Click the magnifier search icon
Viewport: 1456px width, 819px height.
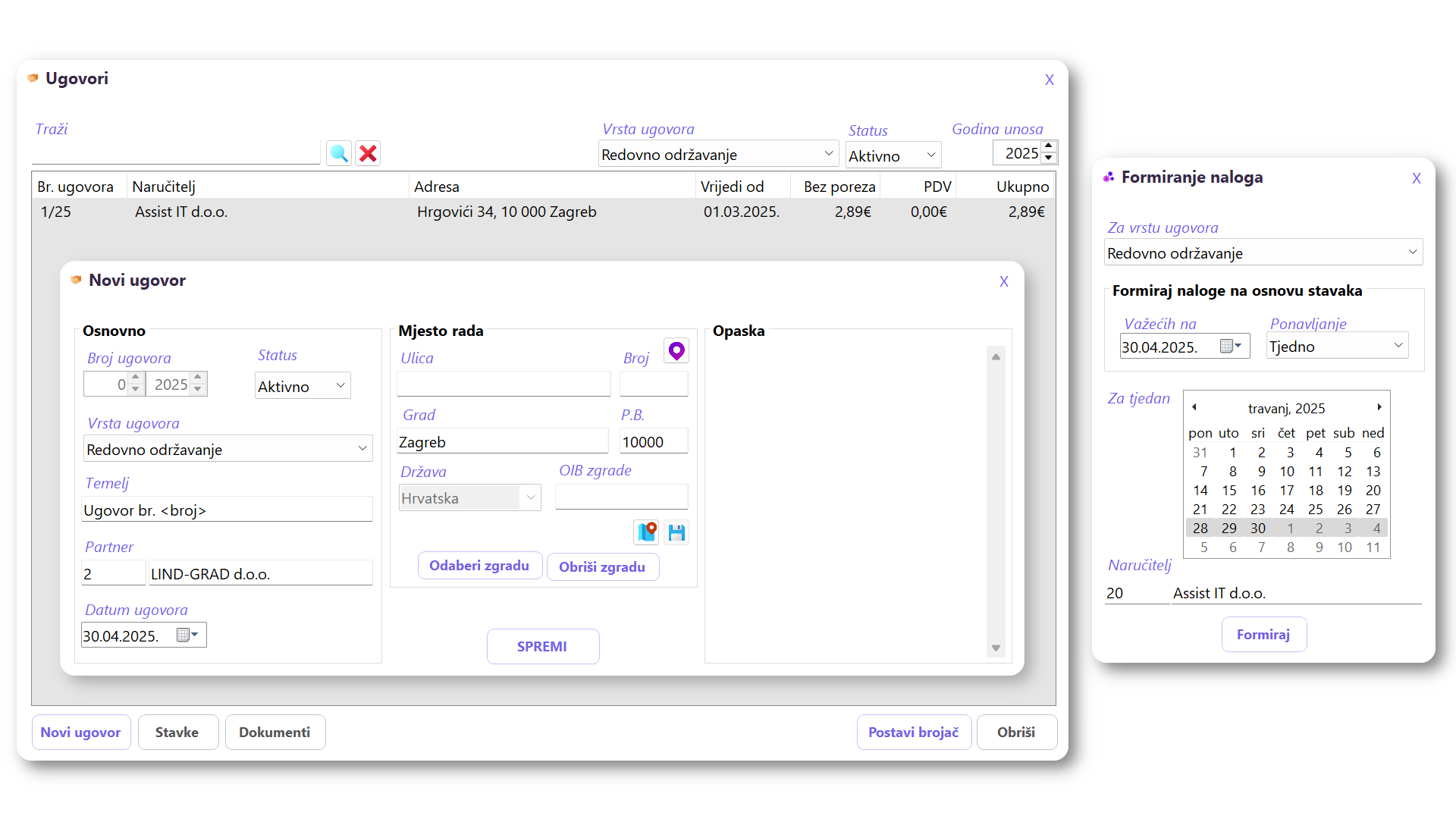(x=339, y=154)
